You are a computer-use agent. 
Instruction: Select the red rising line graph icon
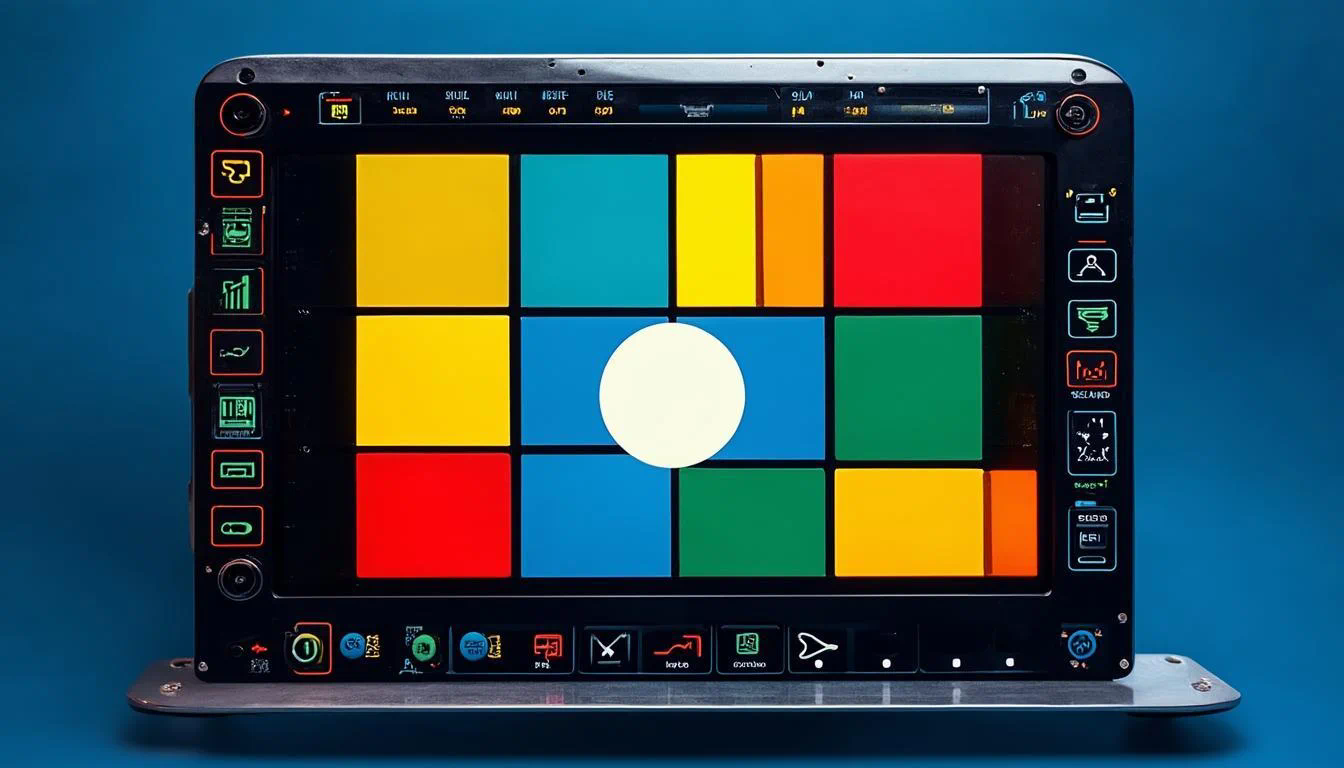coord(676,649)
